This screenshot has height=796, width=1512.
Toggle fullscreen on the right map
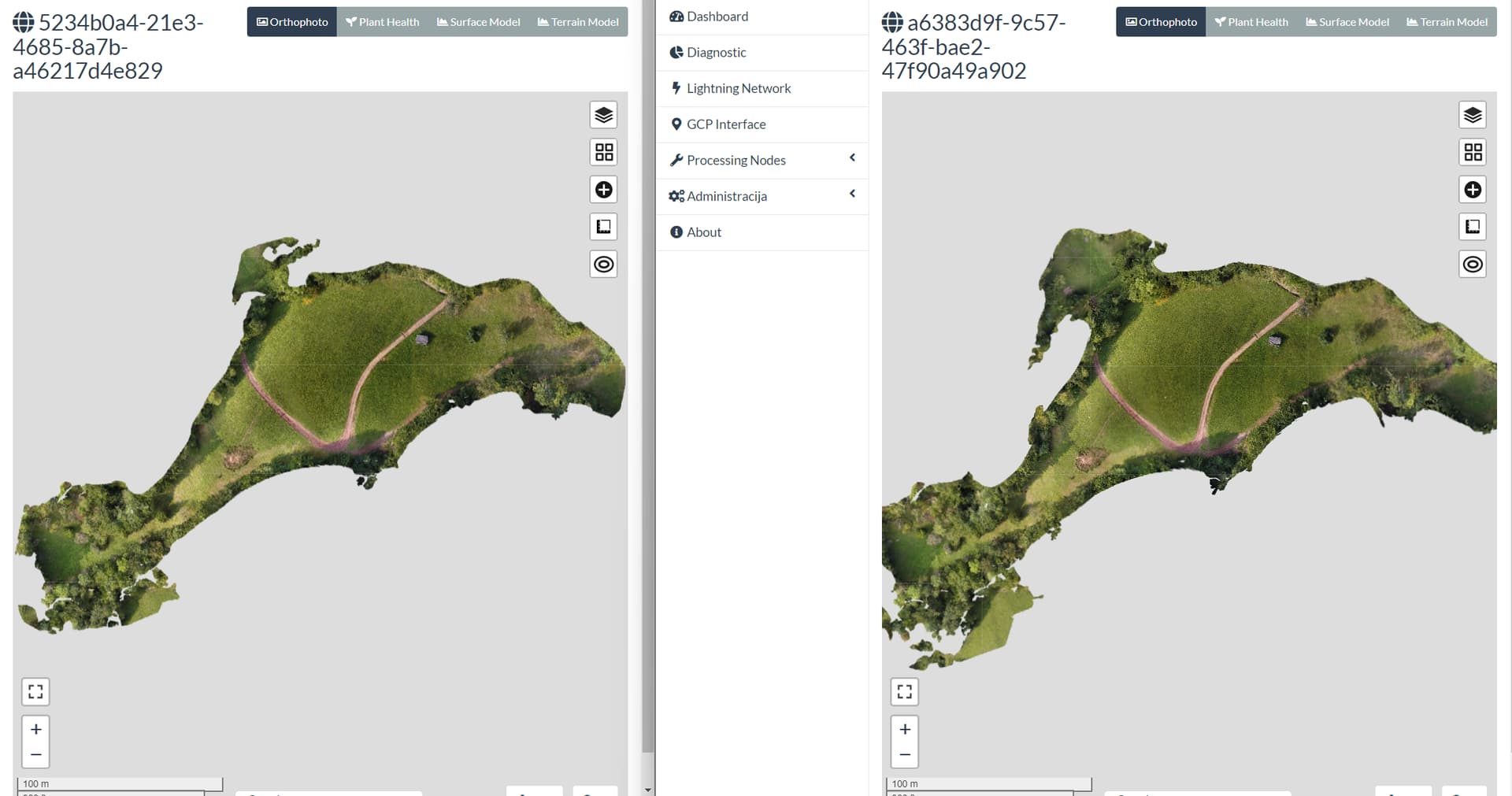pyautogui.click(x=904, y=691)
